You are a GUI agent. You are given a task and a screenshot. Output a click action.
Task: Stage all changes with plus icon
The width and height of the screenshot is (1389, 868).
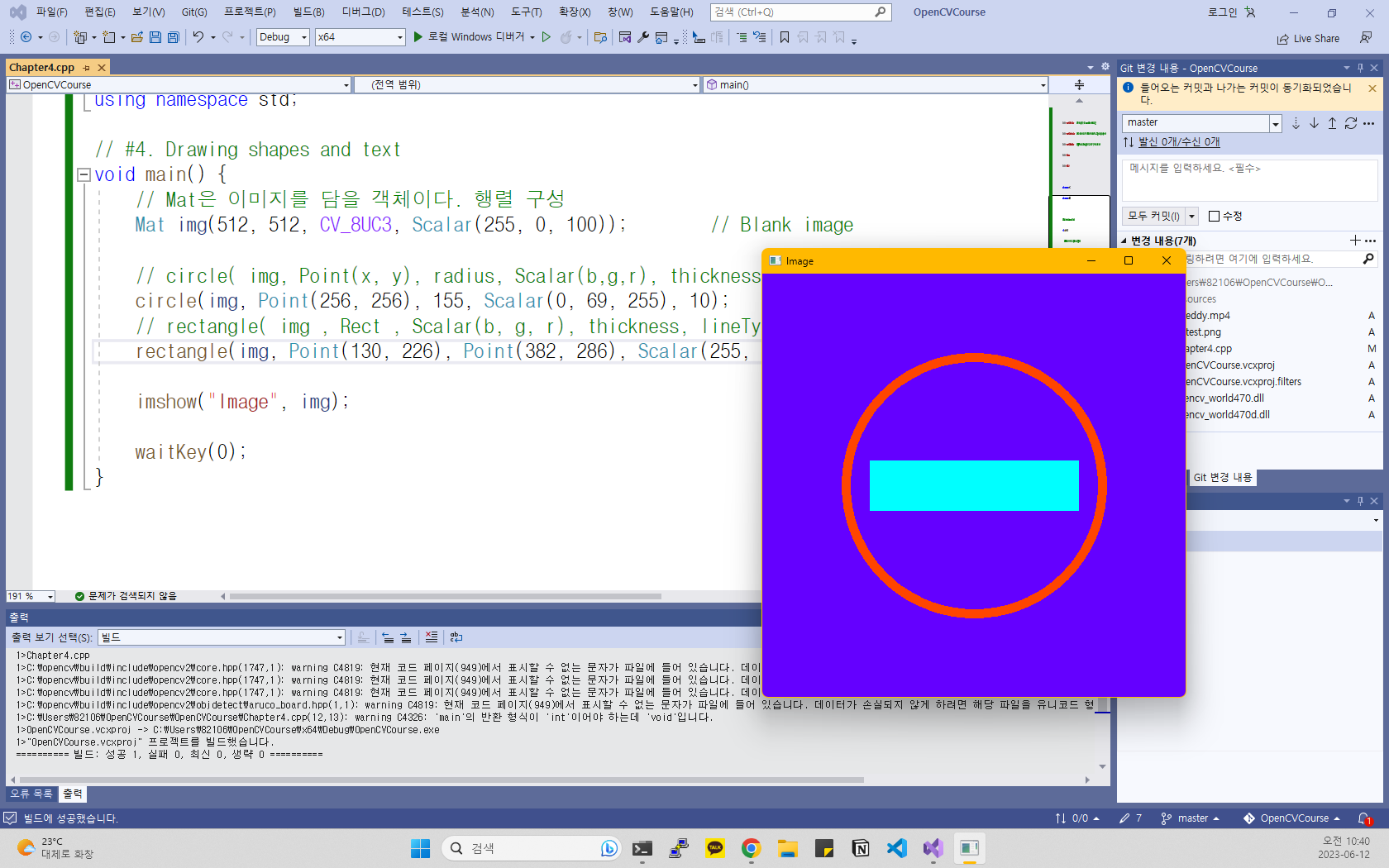tap(1355, 241)
